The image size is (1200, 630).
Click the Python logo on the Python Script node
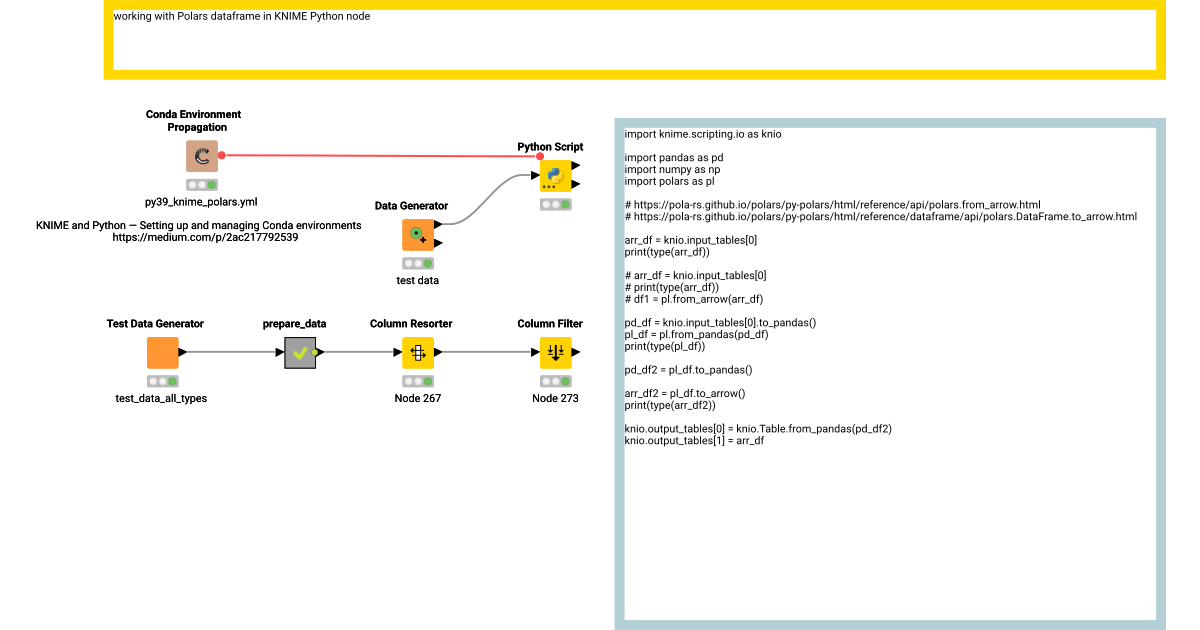click(554, 174)
